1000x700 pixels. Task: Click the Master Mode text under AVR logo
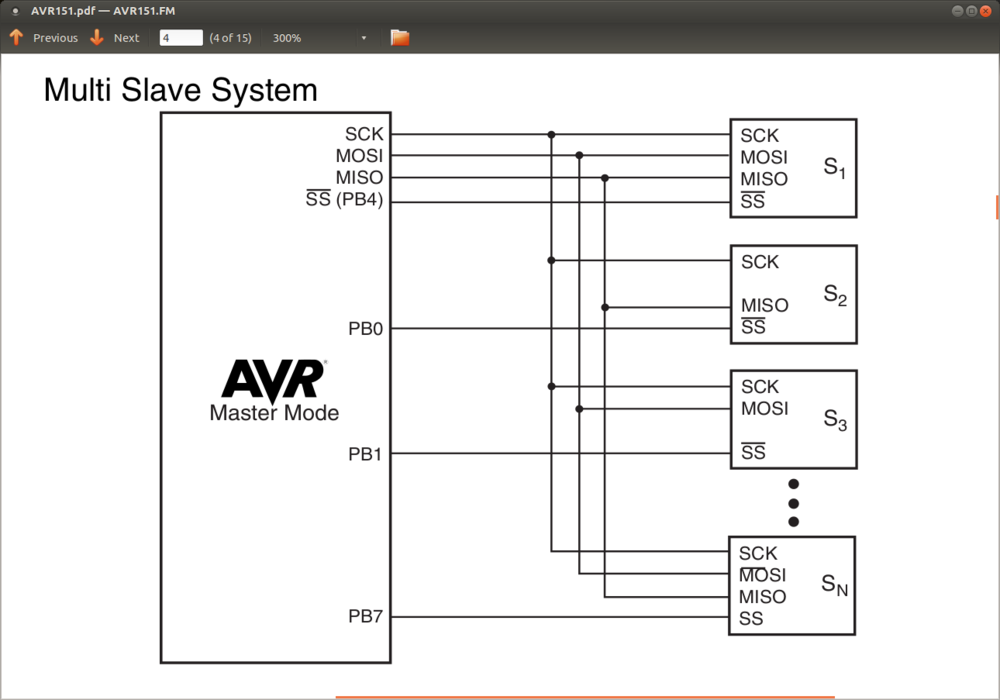pyautogui.click(x=274, y=413)
